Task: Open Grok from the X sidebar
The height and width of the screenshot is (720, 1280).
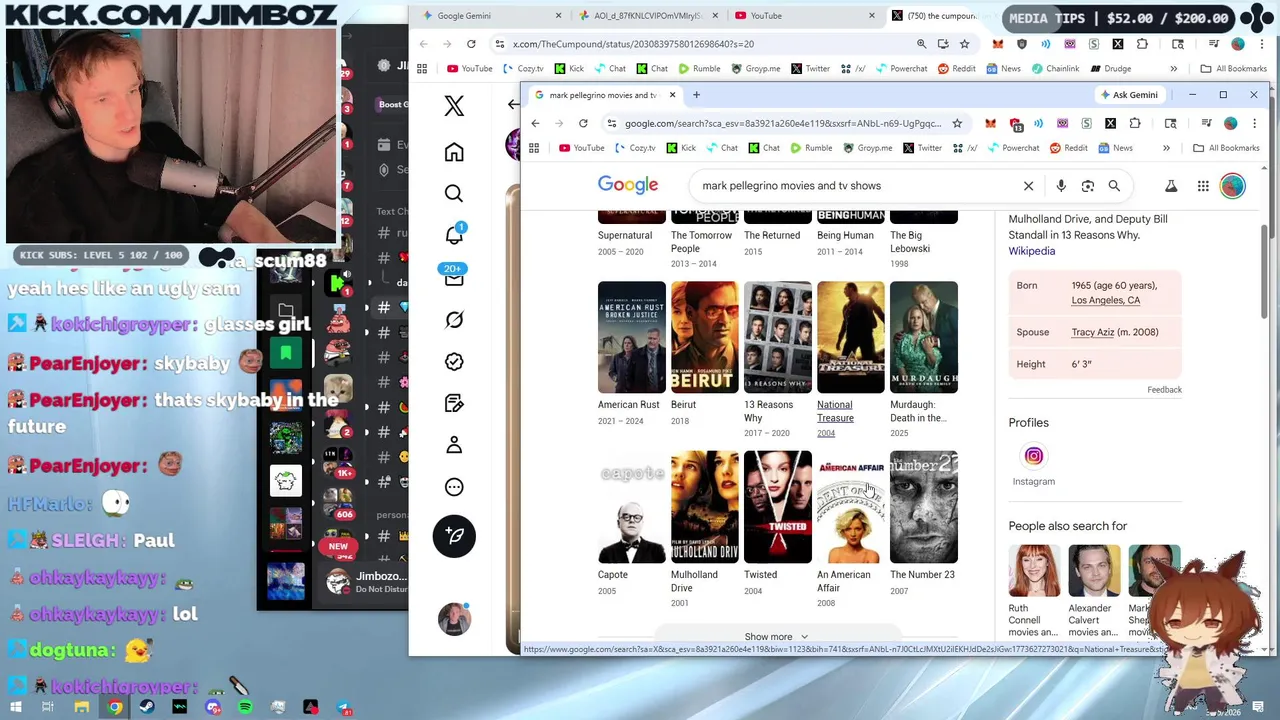Action: coord(454,320)
